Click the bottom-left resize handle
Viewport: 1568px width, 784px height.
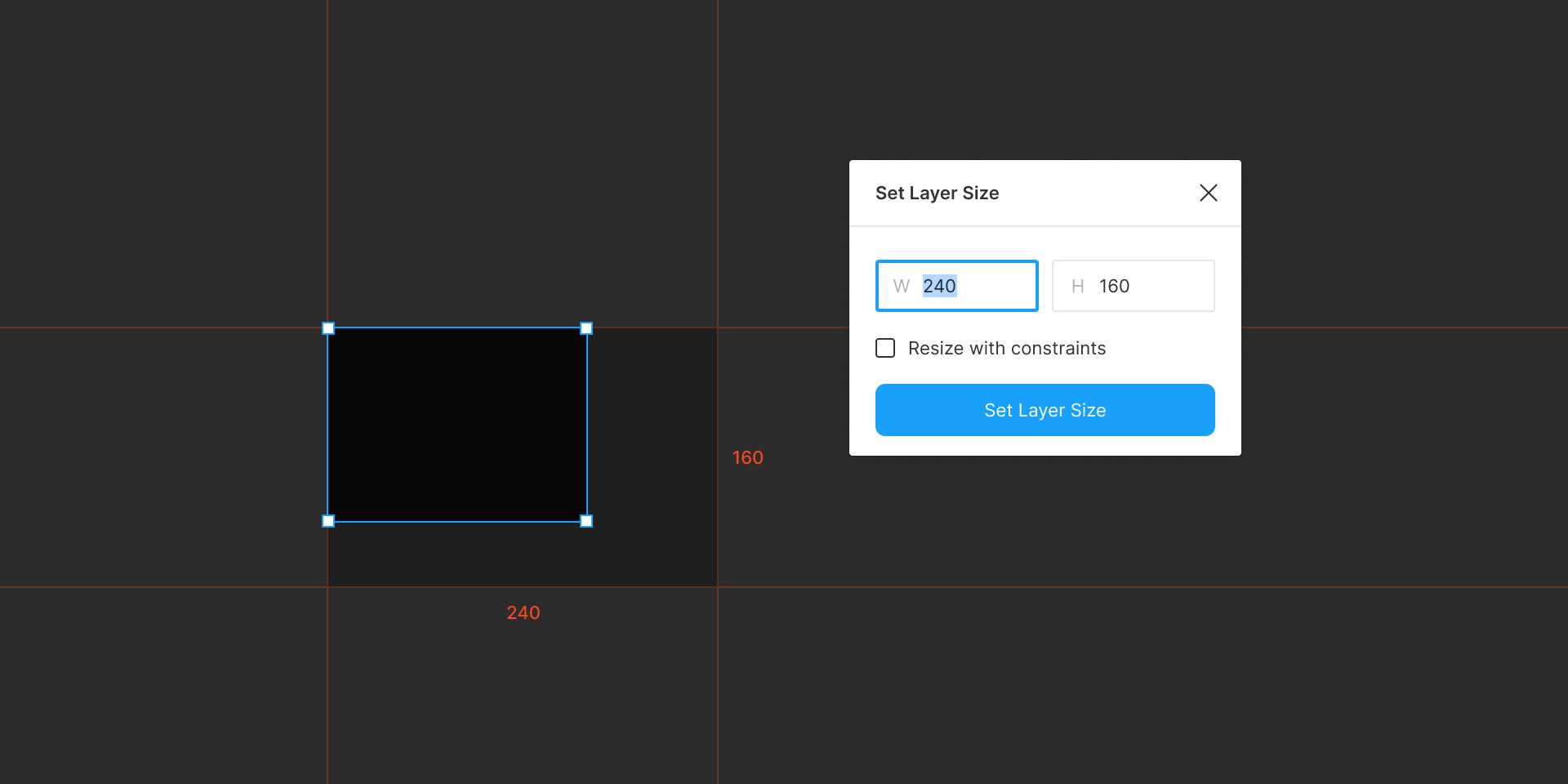point(328,521)
